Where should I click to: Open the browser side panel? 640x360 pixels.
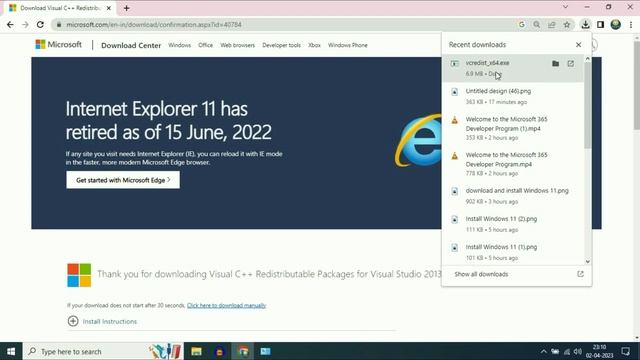click(x=600, y=24)
